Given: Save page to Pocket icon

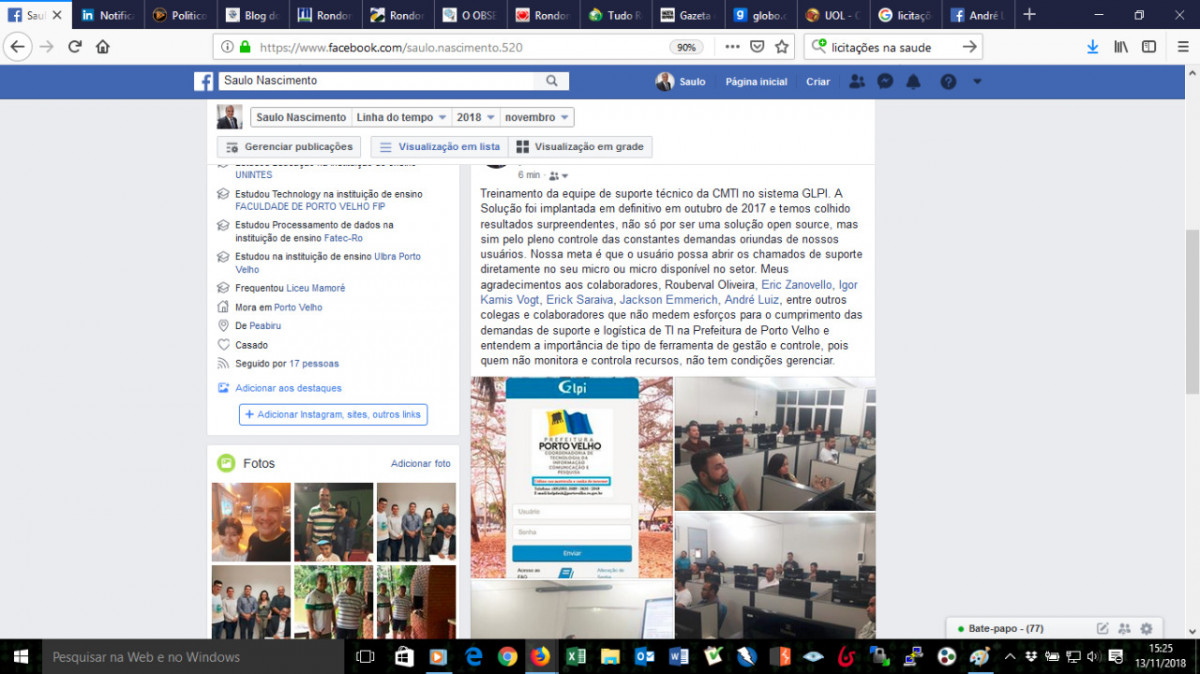Looking at the screenshot, I should pyautogui.click(x=757, y=47).
